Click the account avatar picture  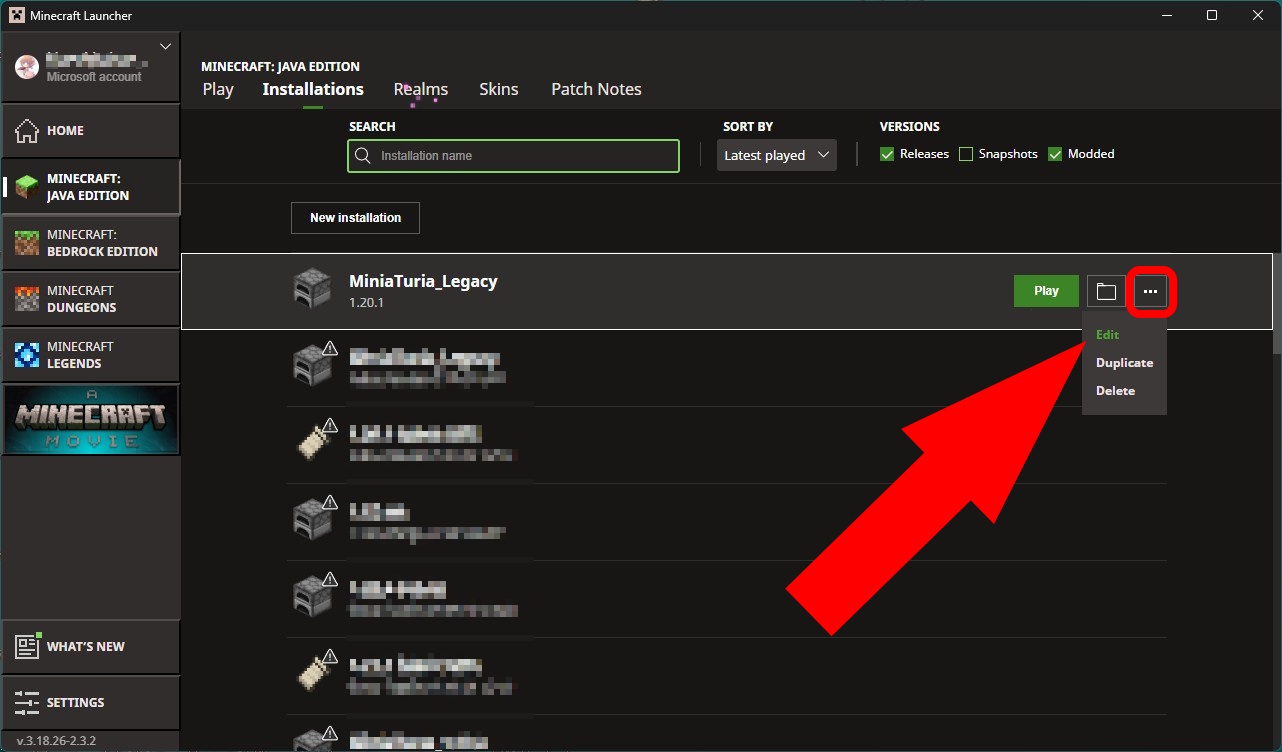[x=27, y=67]
